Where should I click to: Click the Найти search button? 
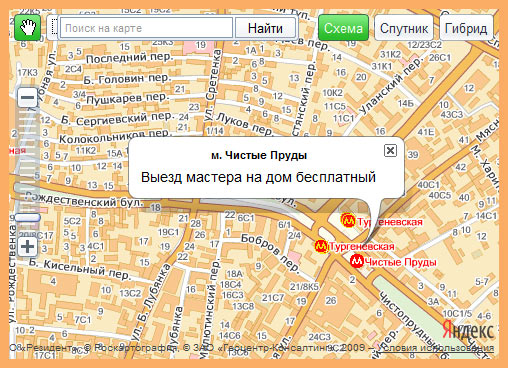click(265, 28)
